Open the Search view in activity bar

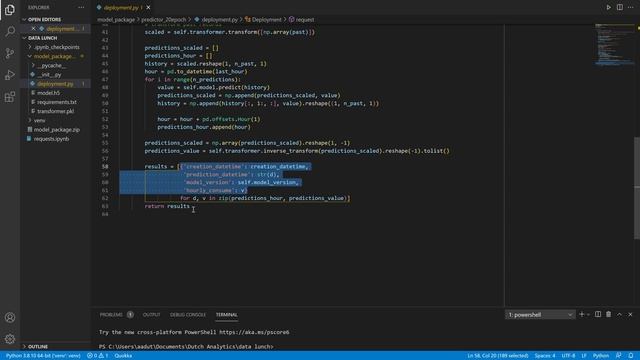pyautogui.click(x=10, y=31)
